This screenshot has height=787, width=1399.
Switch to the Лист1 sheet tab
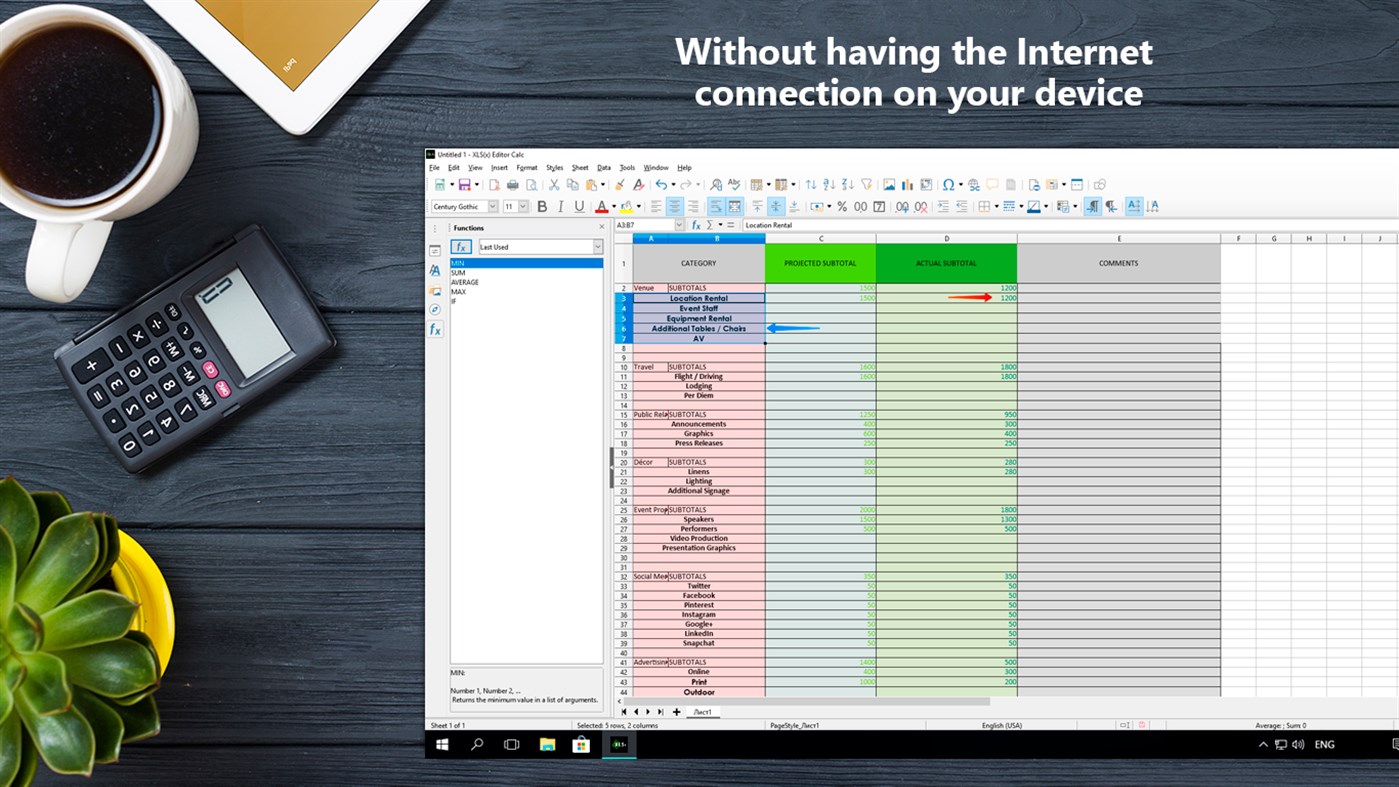[703, 711]
